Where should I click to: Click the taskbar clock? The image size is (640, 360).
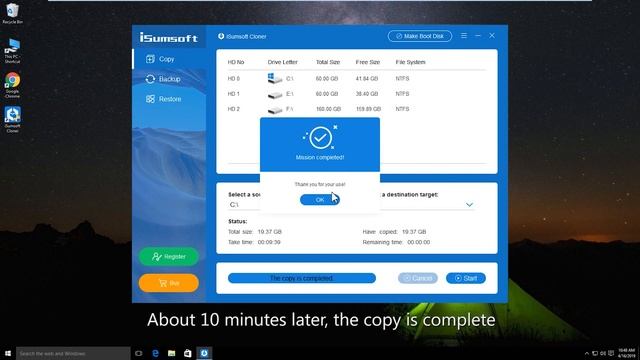[x=627, y=353]
